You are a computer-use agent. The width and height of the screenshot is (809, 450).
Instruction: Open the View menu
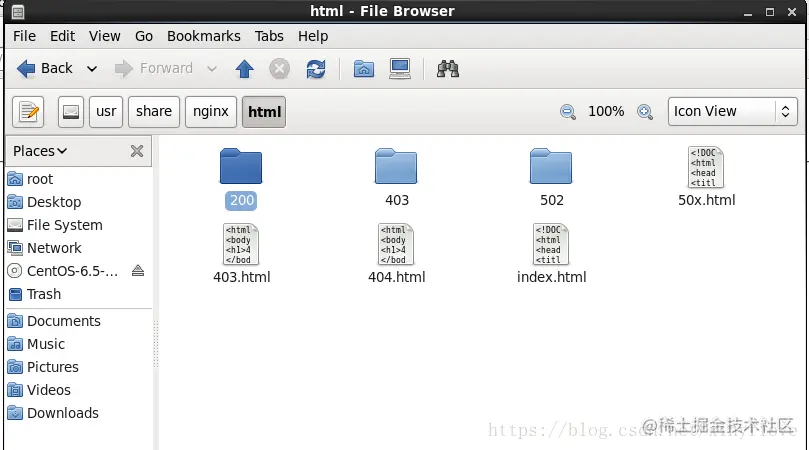click(x=104, y=36)
